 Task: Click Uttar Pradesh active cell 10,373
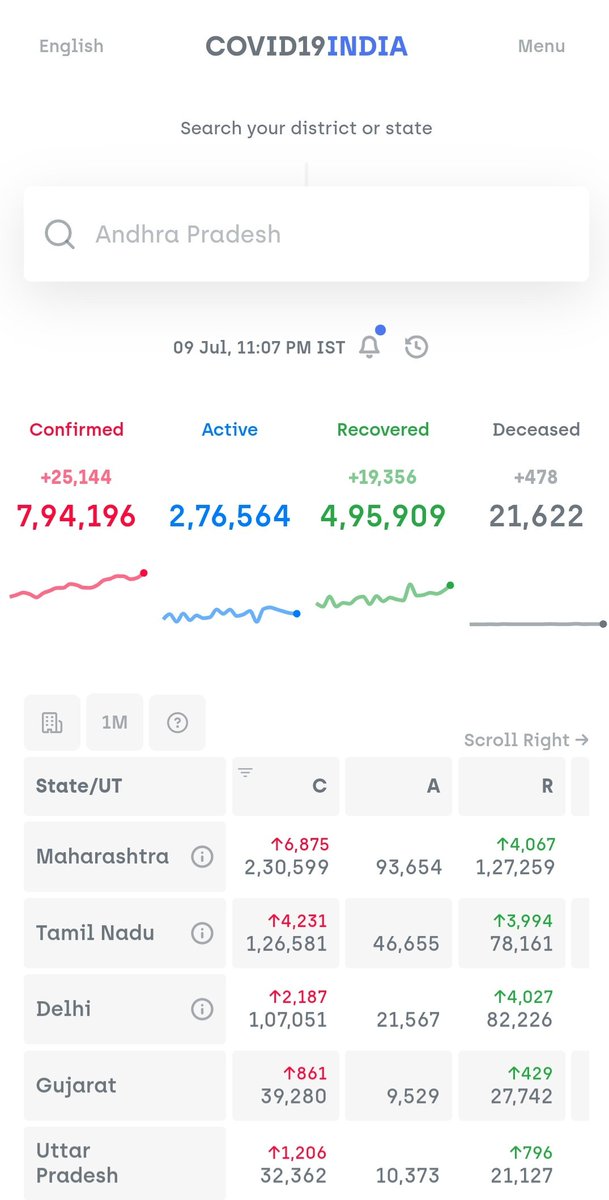(399, 1163)
